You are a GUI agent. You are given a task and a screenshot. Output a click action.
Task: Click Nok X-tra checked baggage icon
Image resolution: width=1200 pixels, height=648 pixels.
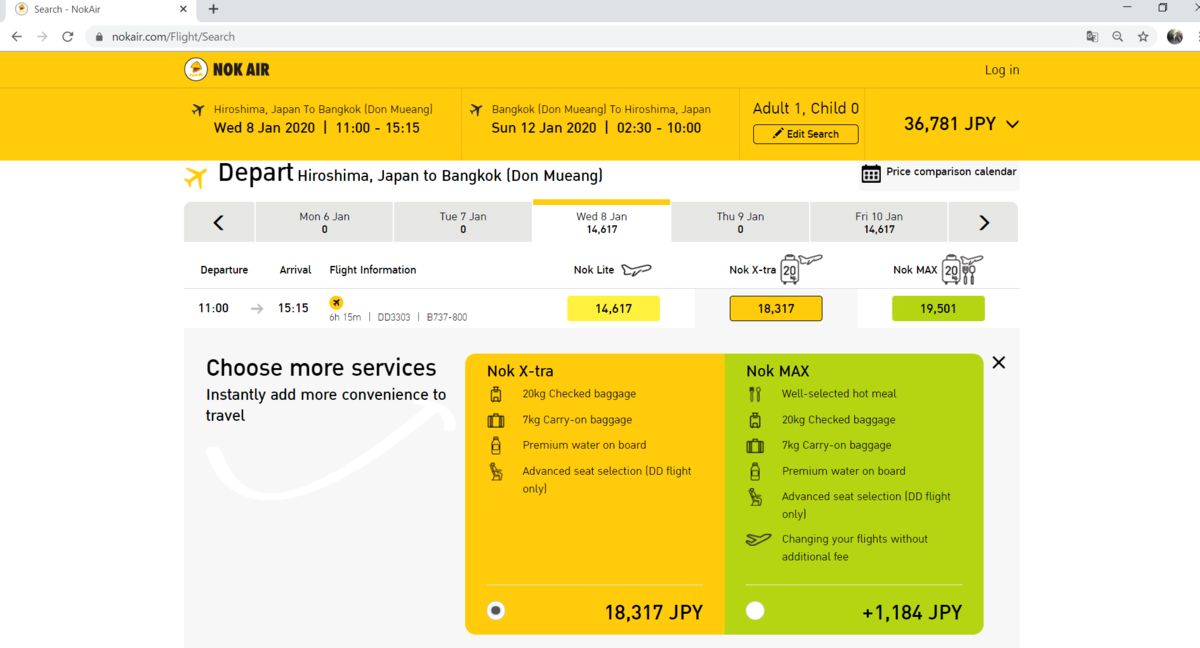[496, 394]
